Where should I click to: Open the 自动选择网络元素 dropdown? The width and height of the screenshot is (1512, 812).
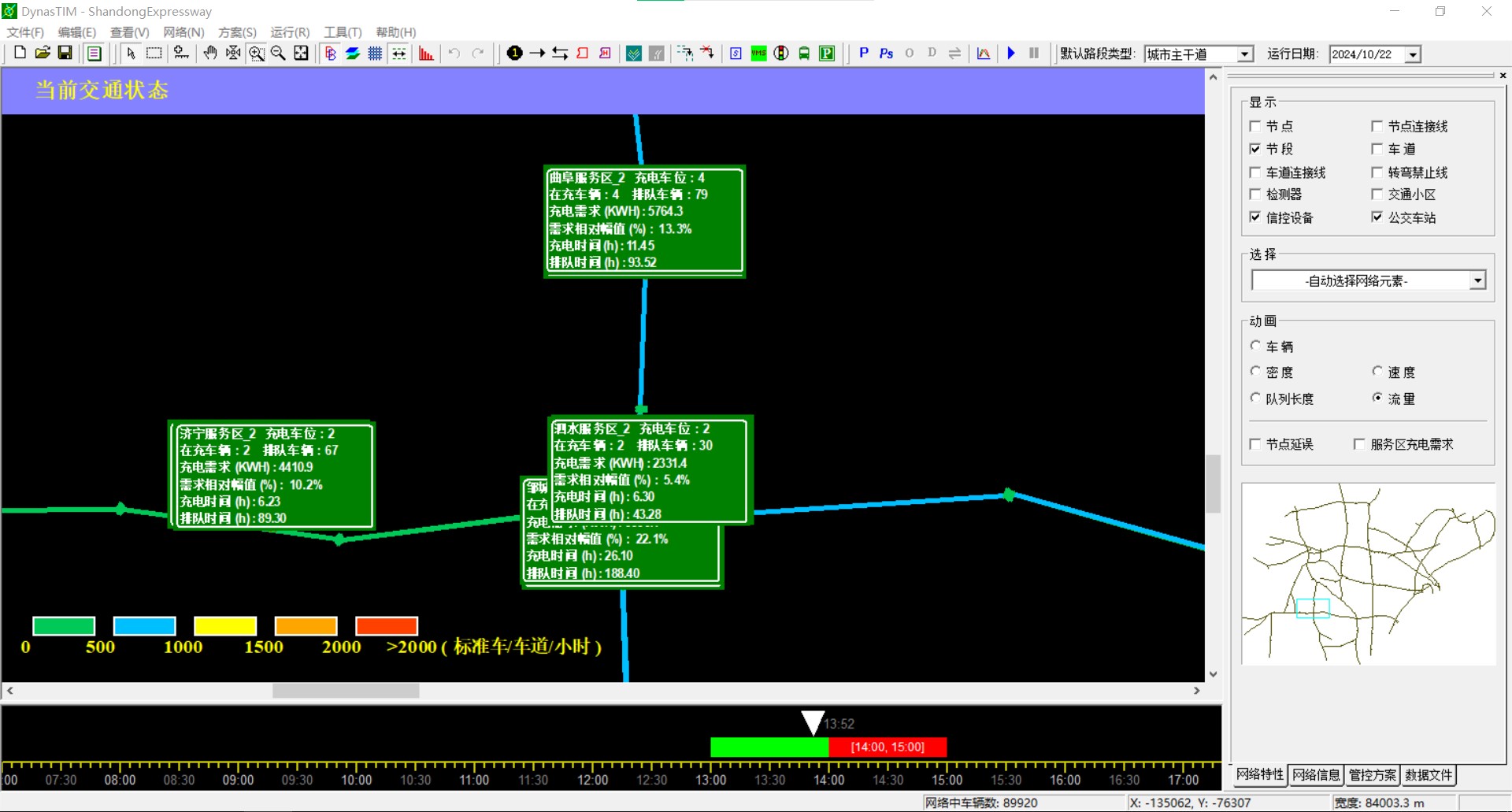(1477, 280)
